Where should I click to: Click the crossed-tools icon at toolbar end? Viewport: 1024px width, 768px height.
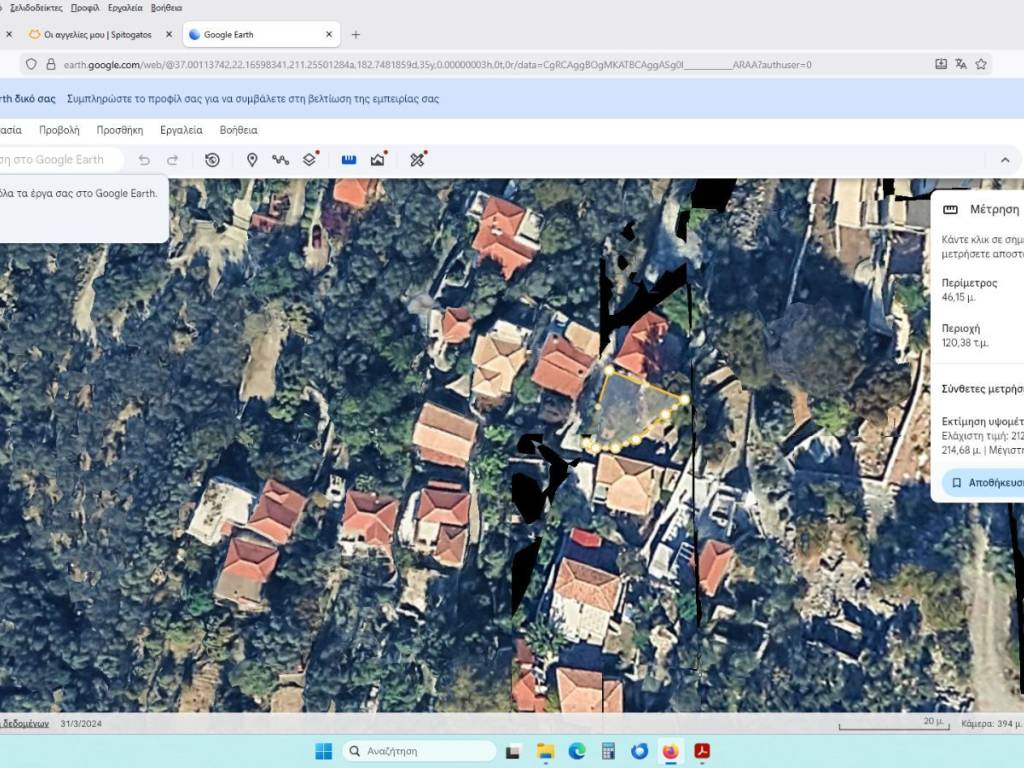click(417, 160)
